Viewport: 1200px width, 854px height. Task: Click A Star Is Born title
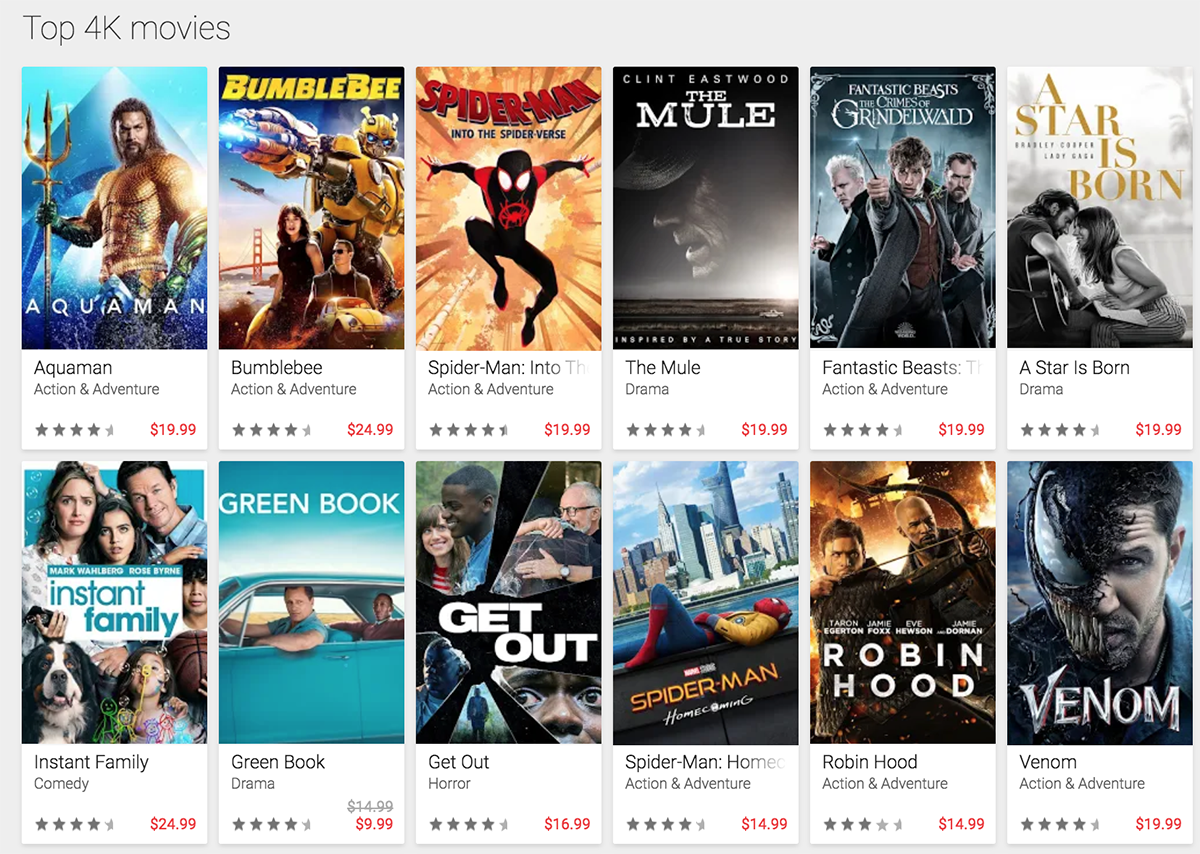point(1074,368)
